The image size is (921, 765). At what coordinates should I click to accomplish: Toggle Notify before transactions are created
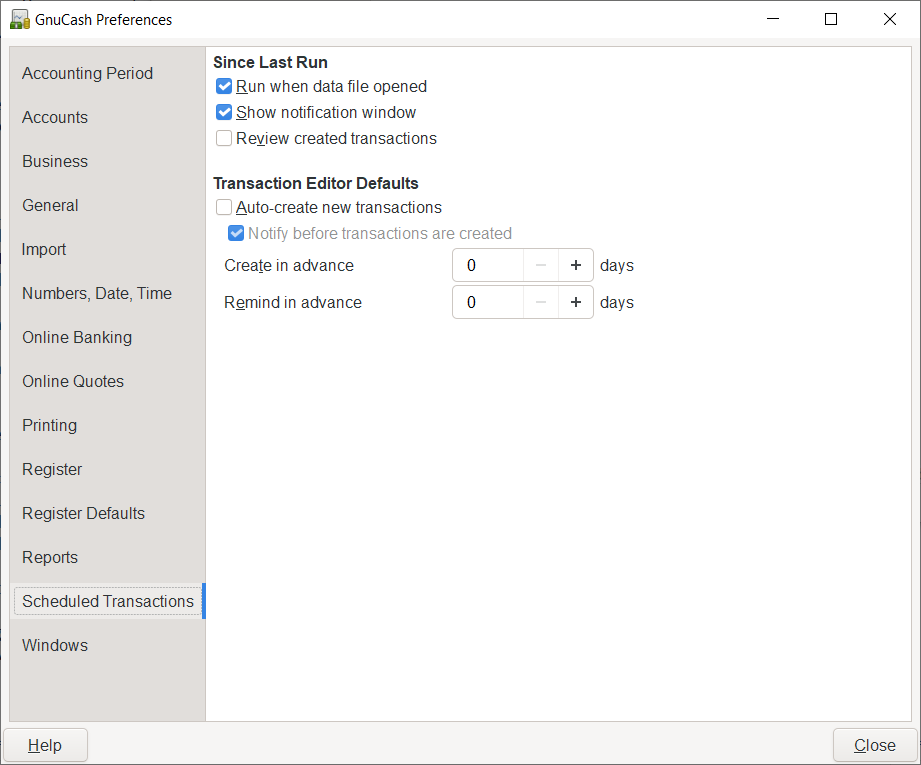[x=236, y=234]
